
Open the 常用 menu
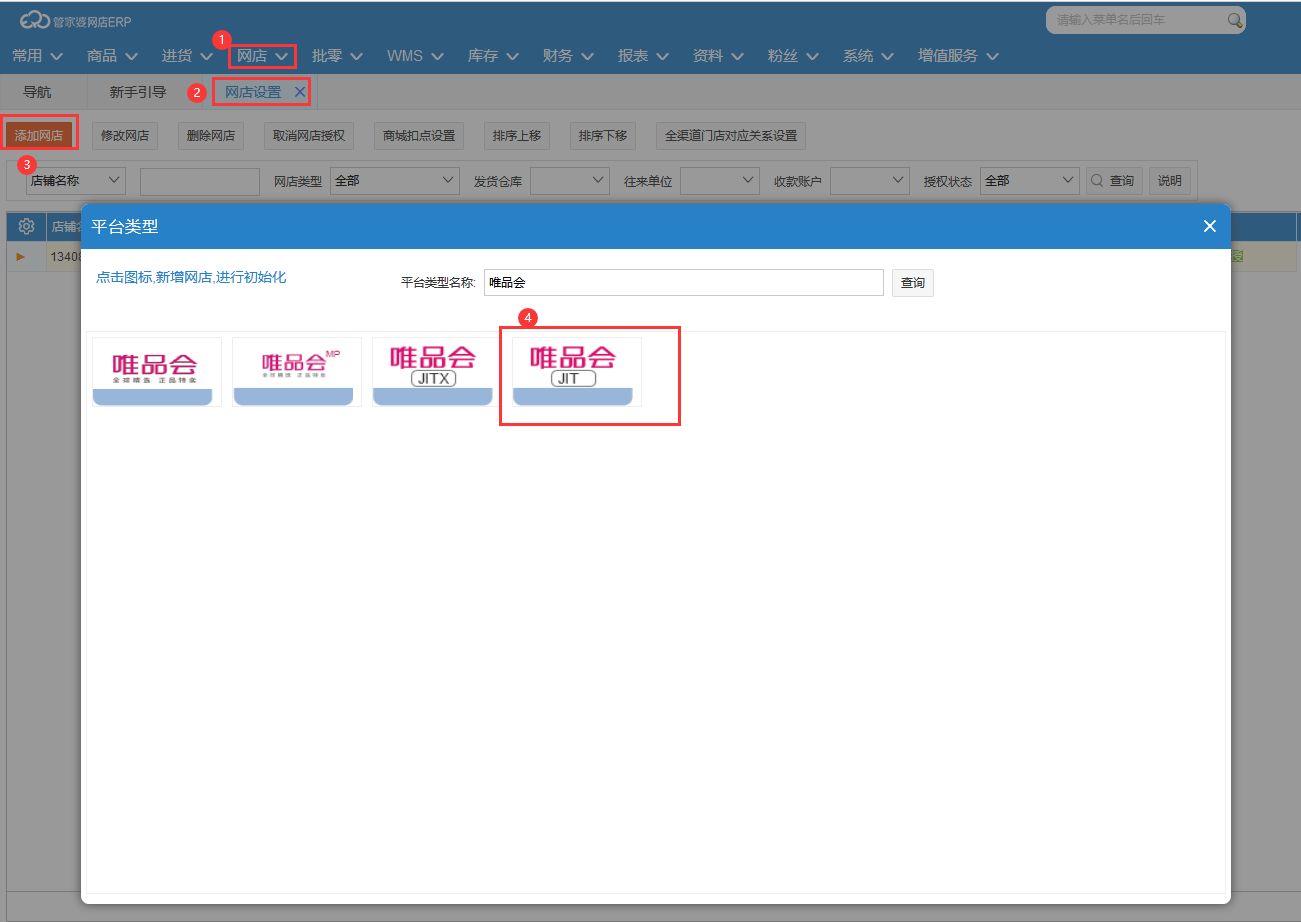coord(37,56)
